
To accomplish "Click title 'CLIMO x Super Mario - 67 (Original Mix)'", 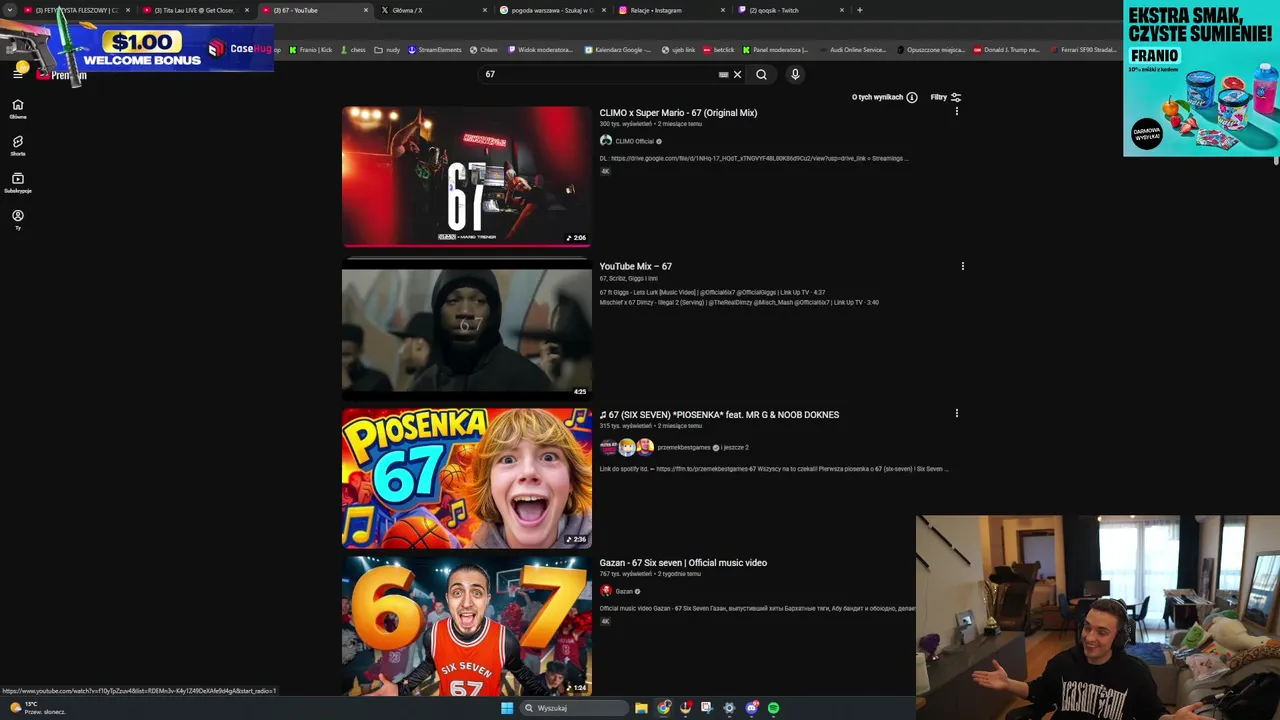I will [678, 113].
